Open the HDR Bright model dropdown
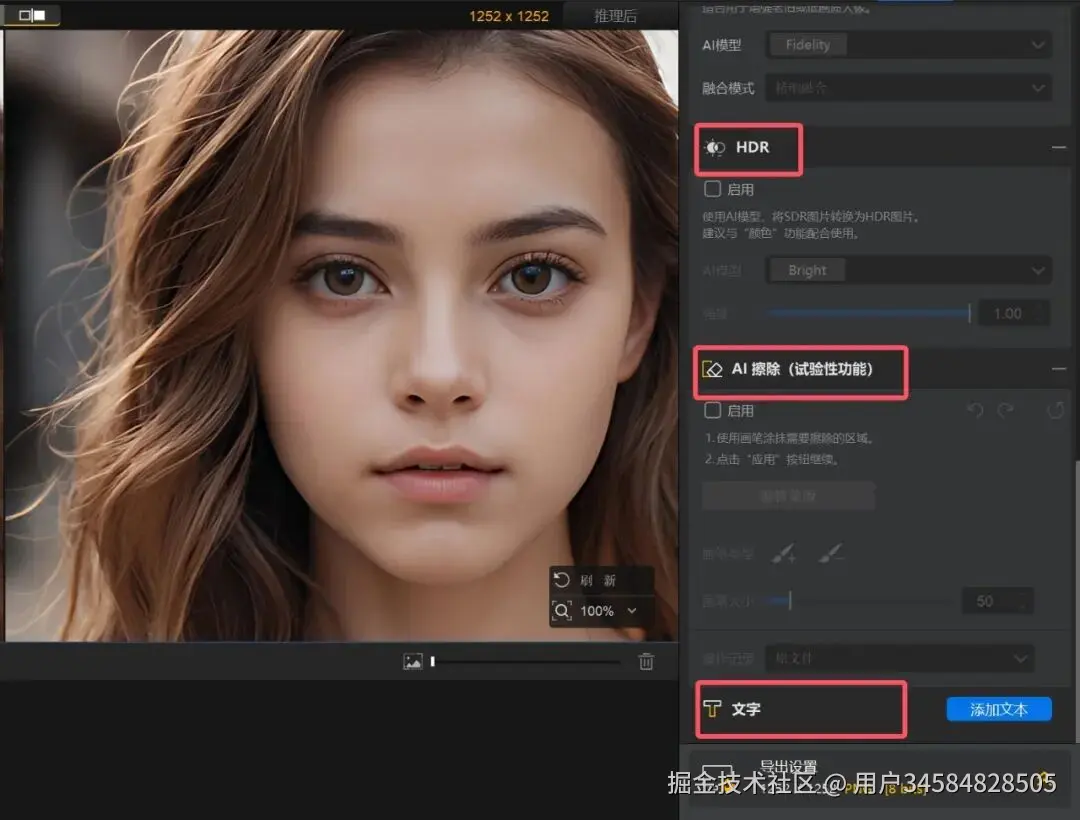The height and width of the screenshot is (820, 1080). tap(908, 270)
